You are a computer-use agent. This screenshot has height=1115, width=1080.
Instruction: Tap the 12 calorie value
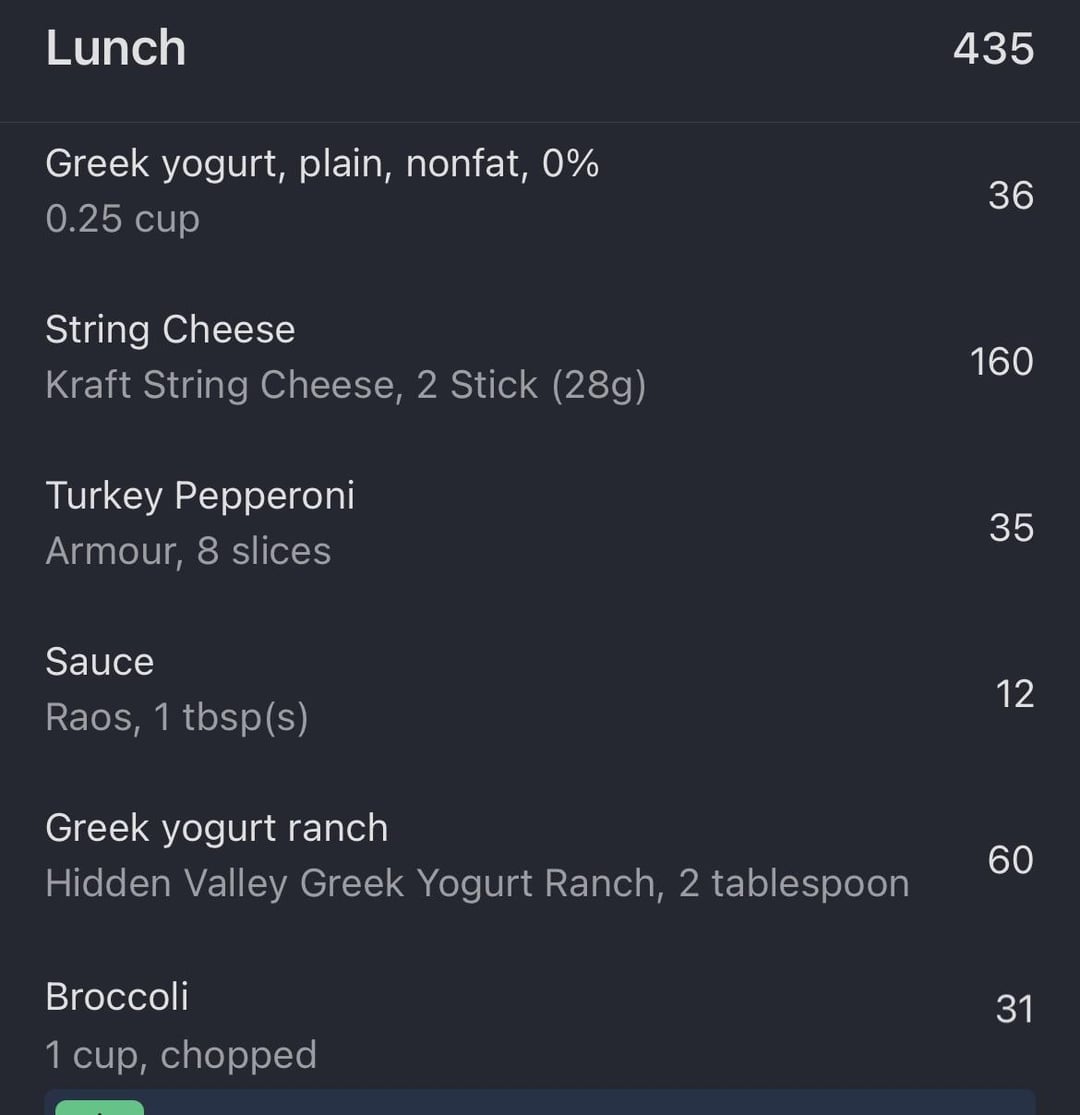point(1015,694)
